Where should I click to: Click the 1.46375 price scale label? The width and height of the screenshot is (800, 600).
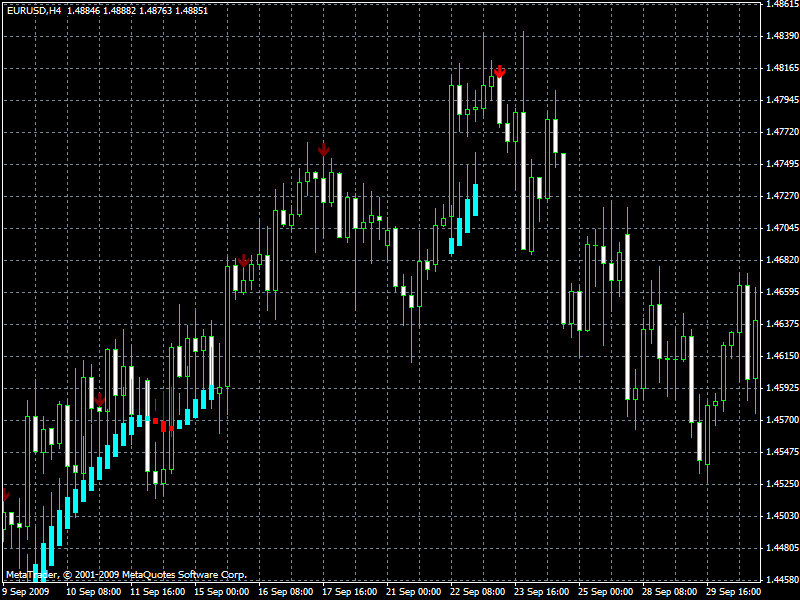tap(782, 323)
